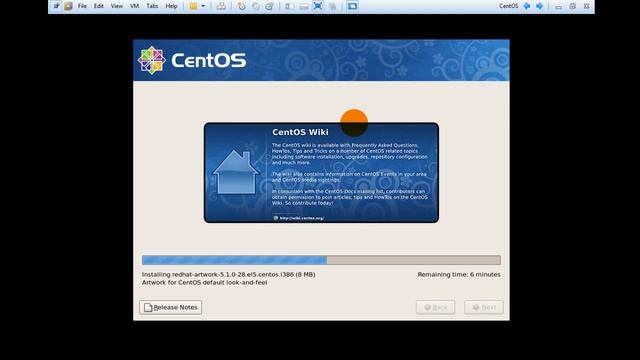
Task: Open the Tabs menu
Action: pos(152,6)
